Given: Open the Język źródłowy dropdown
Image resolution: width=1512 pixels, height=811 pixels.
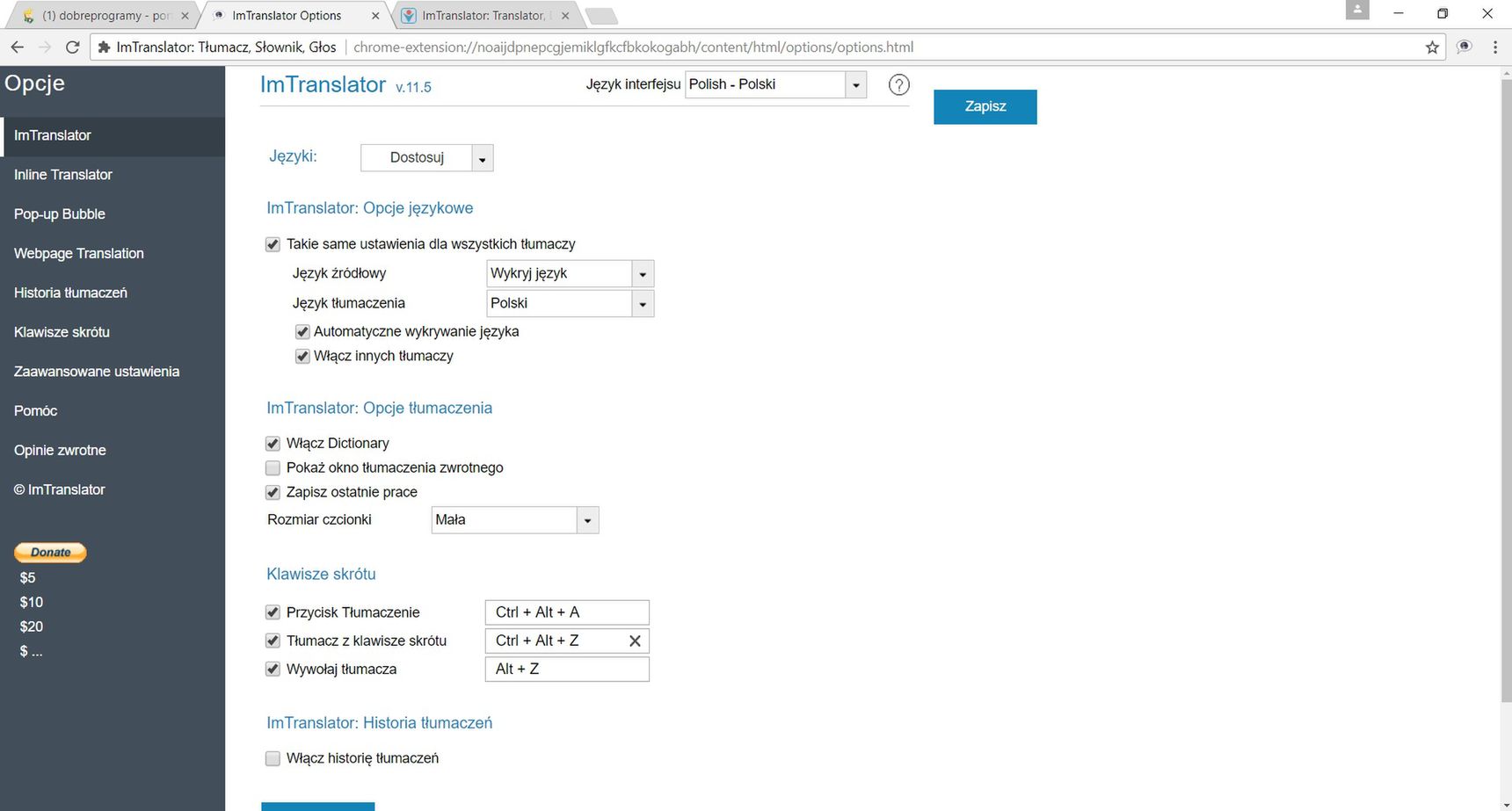Looking at the screenshot, I should click(571, 274).
